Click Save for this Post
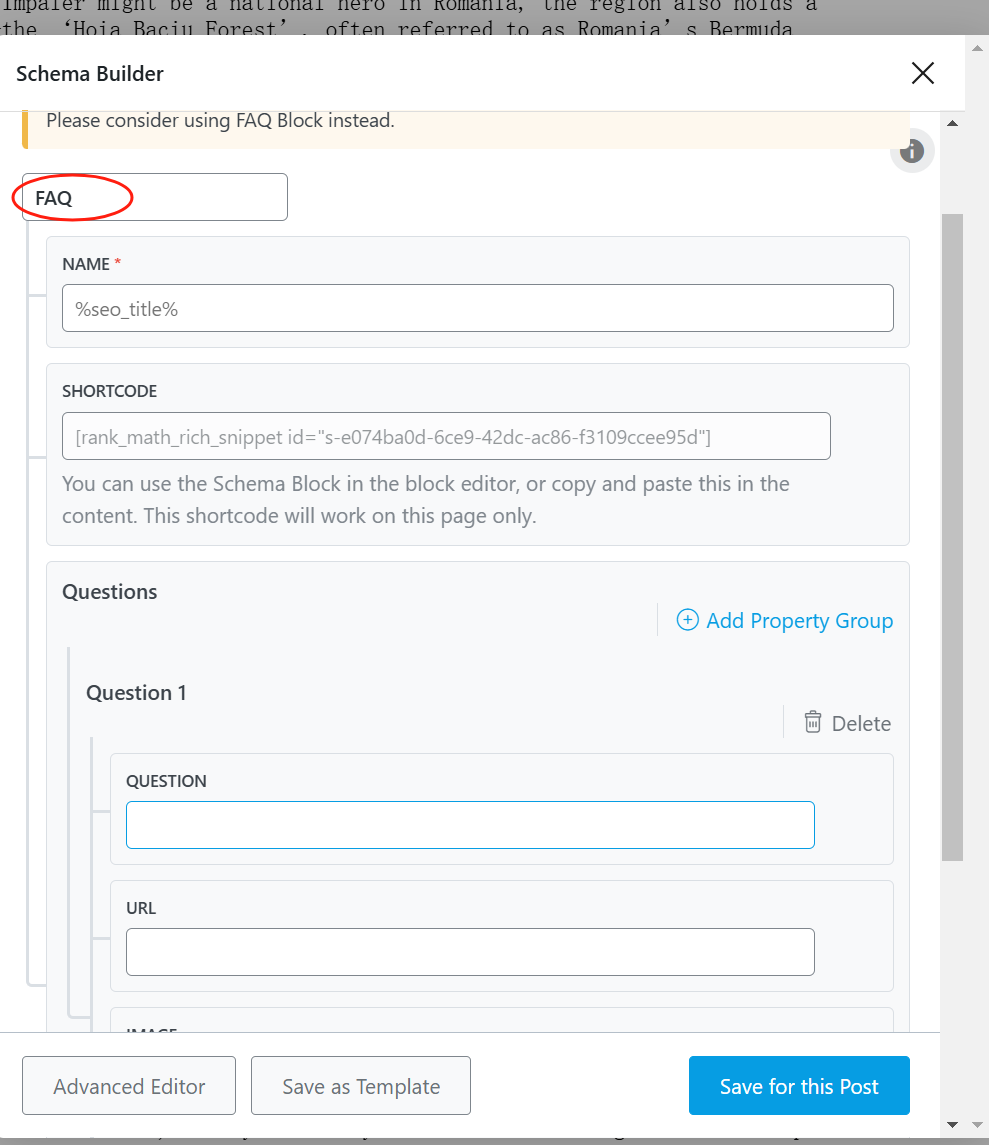Viewport: 989px width, 1145px height. coord(798,1085)
